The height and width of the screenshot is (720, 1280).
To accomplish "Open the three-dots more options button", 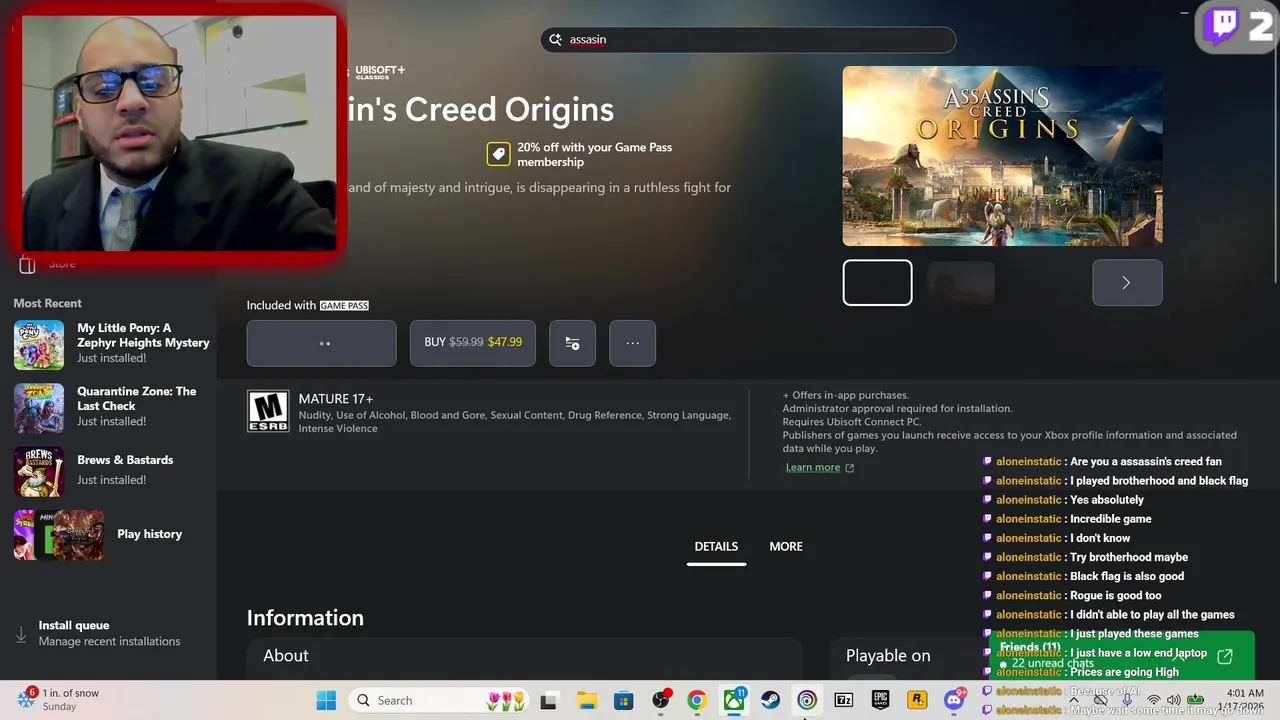I will pyautogui.click(x=632, y=343).
